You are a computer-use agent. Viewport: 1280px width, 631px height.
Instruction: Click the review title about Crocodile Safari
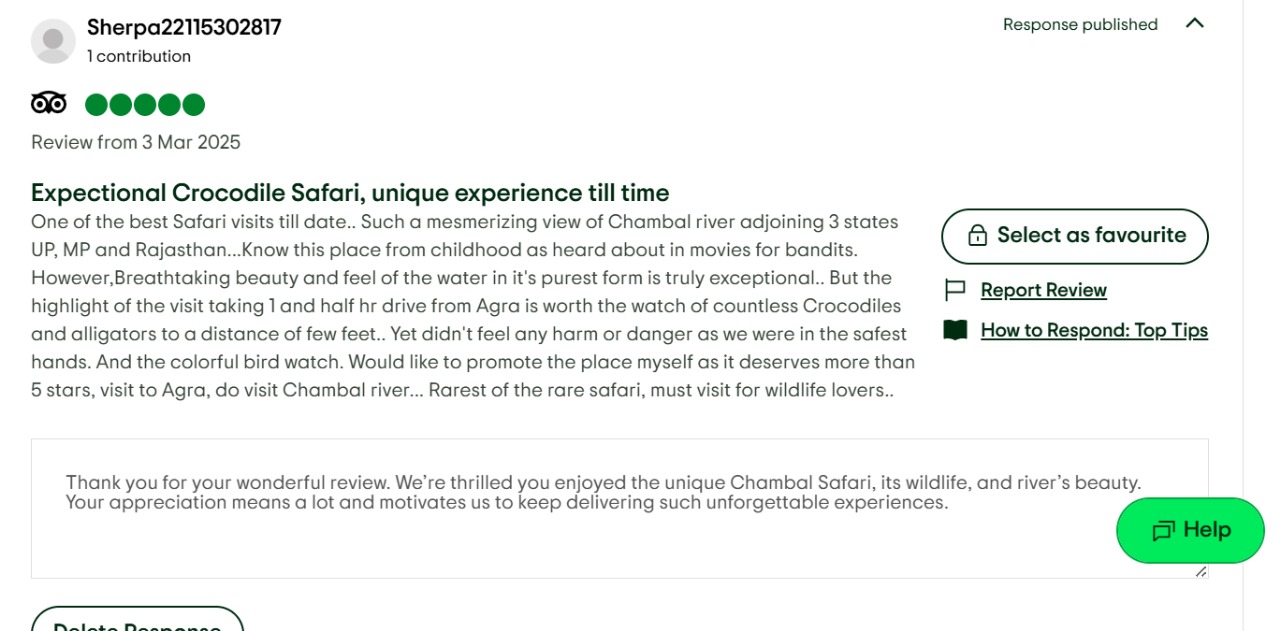(350, 193)
